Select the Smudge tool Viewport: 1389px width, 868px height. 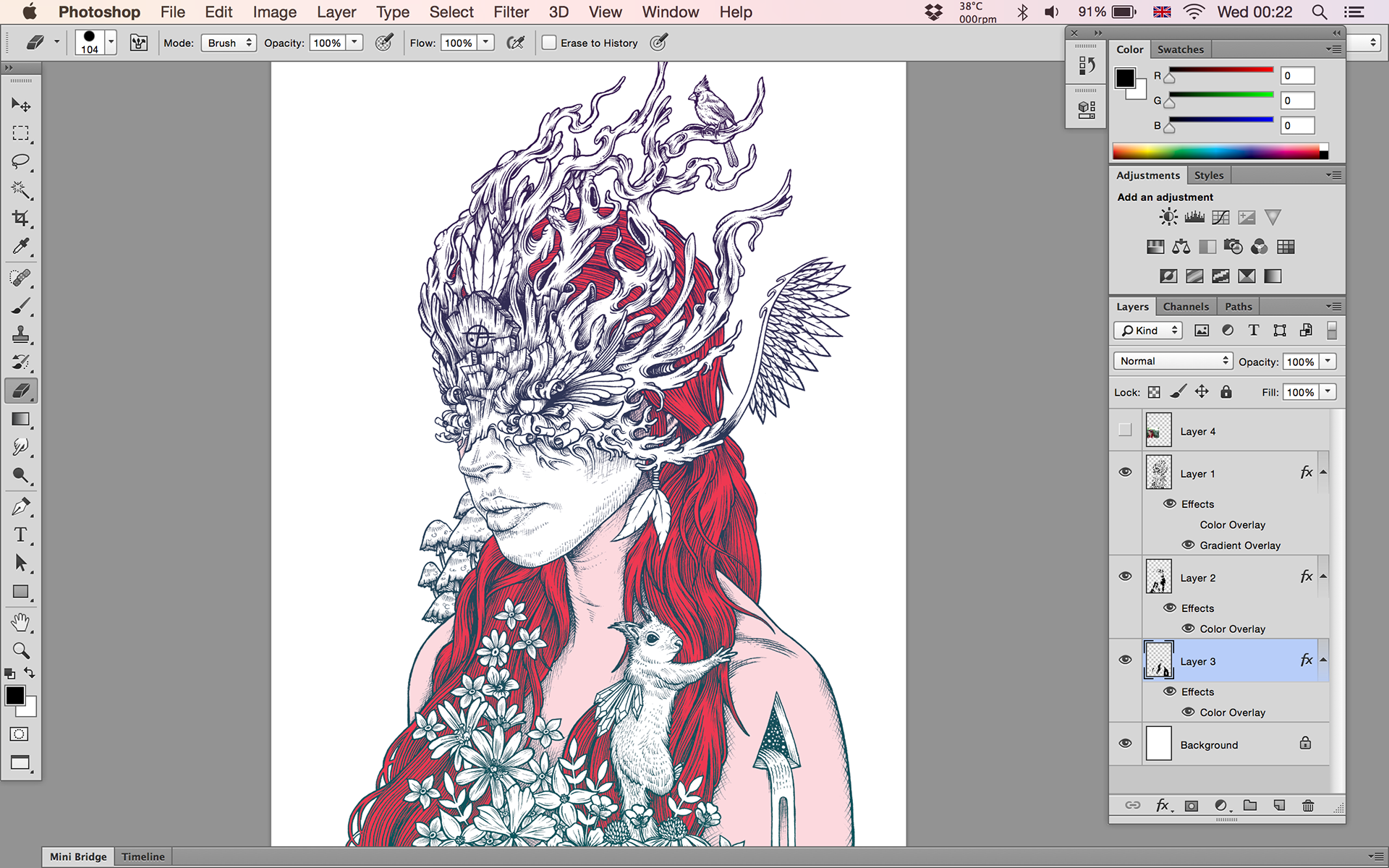pos(20,447)
